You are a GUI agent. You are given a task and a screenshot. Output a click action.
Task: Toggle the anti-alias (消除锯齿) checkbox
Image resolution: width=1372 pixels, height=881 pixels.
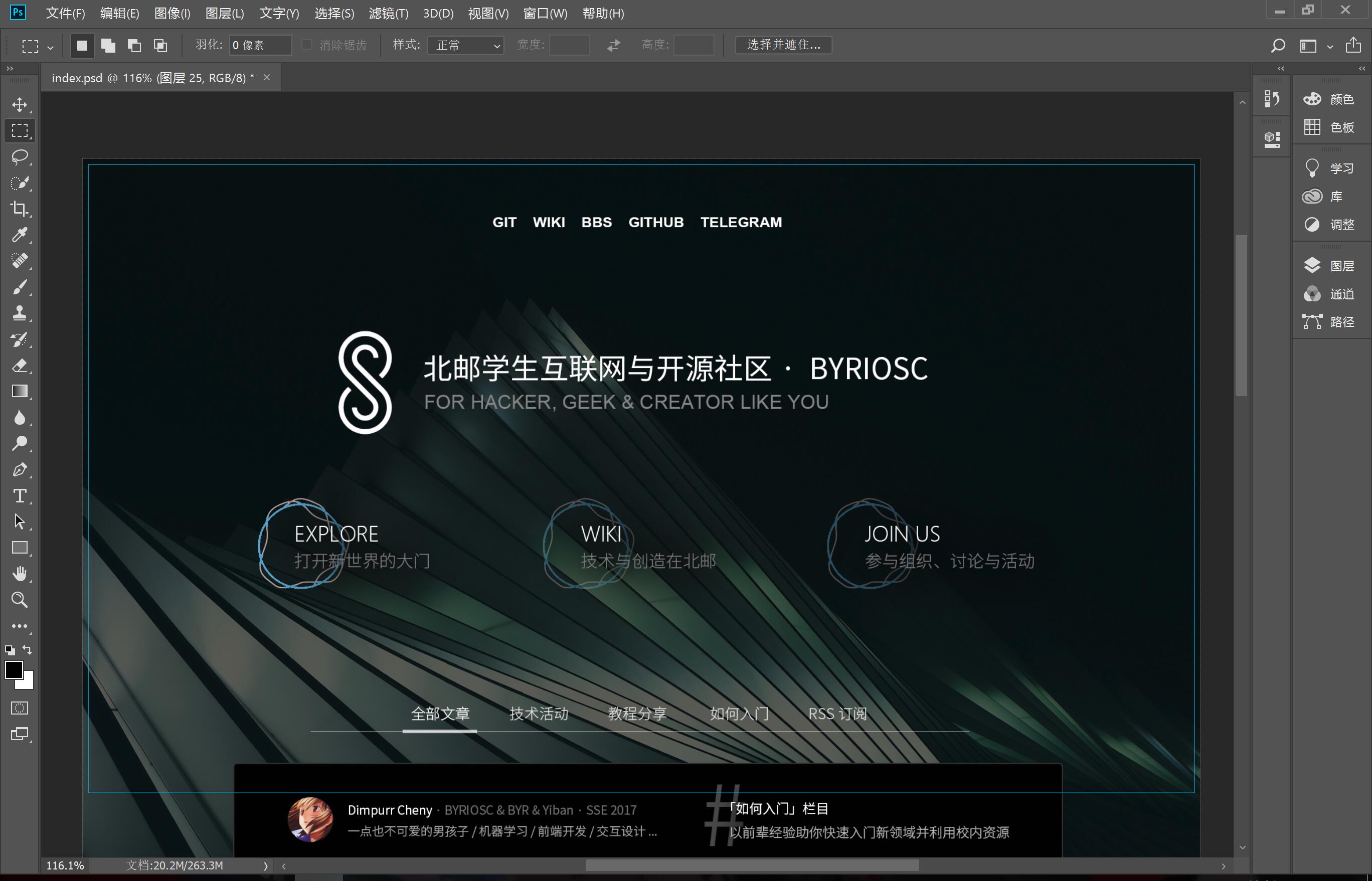(x=307, y=45)
